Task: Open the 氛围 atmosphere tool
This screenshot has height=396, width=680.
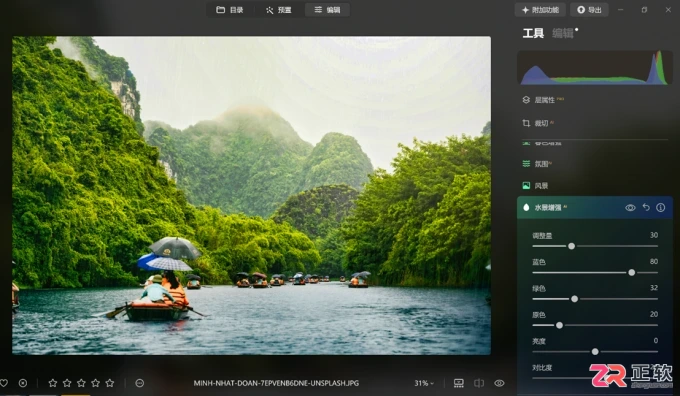Action: pos(537,164)
